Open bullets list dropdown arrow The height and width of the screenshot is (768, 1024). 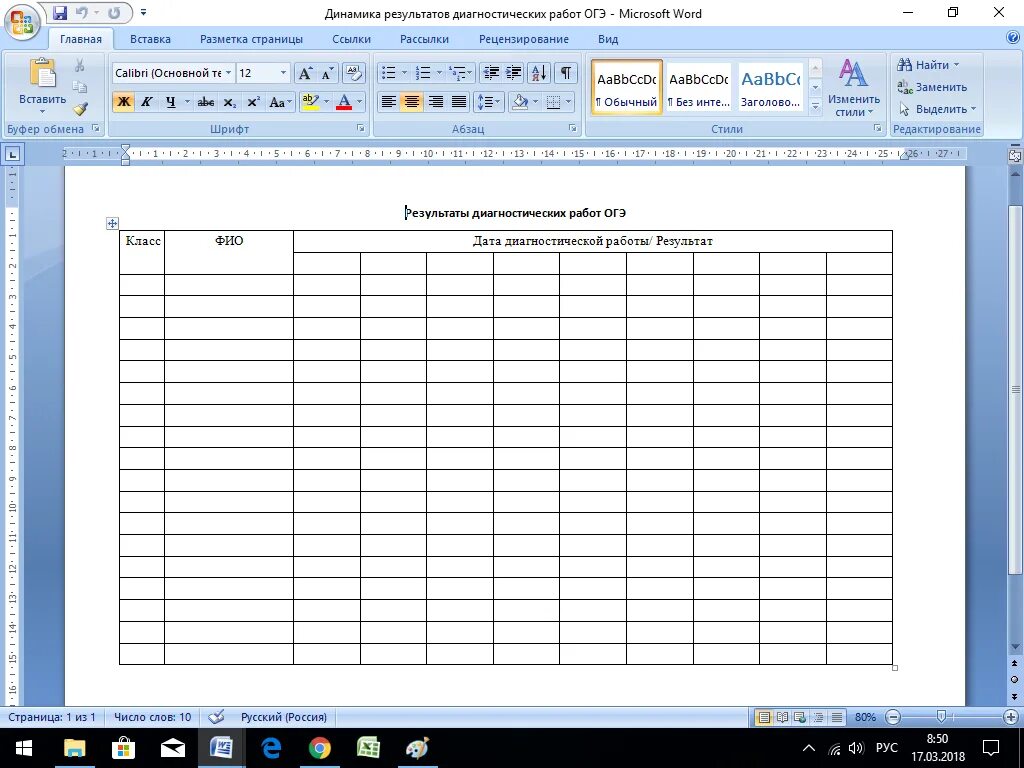pos(404,73)
